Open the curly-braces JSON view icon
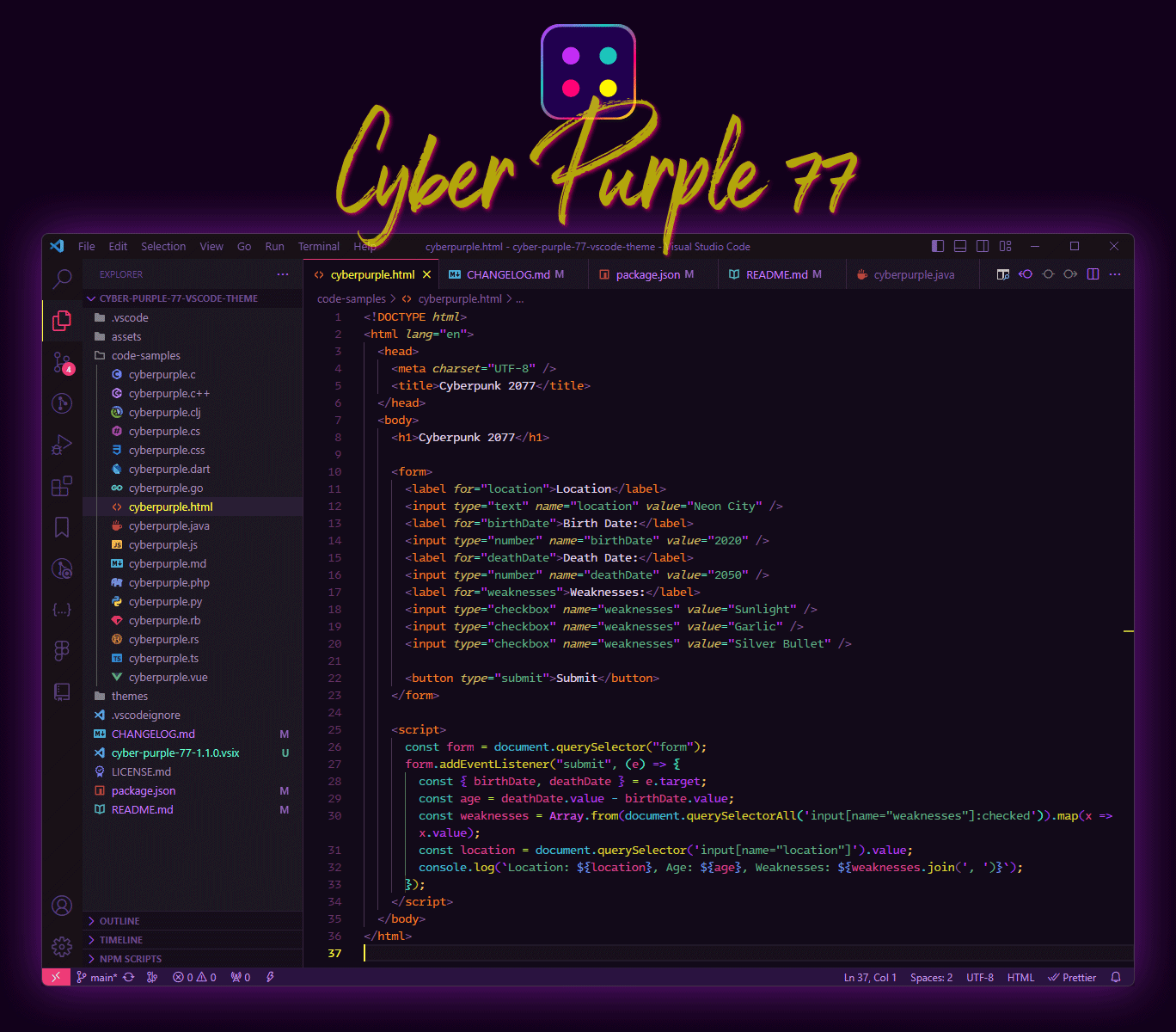 [62, 610]
